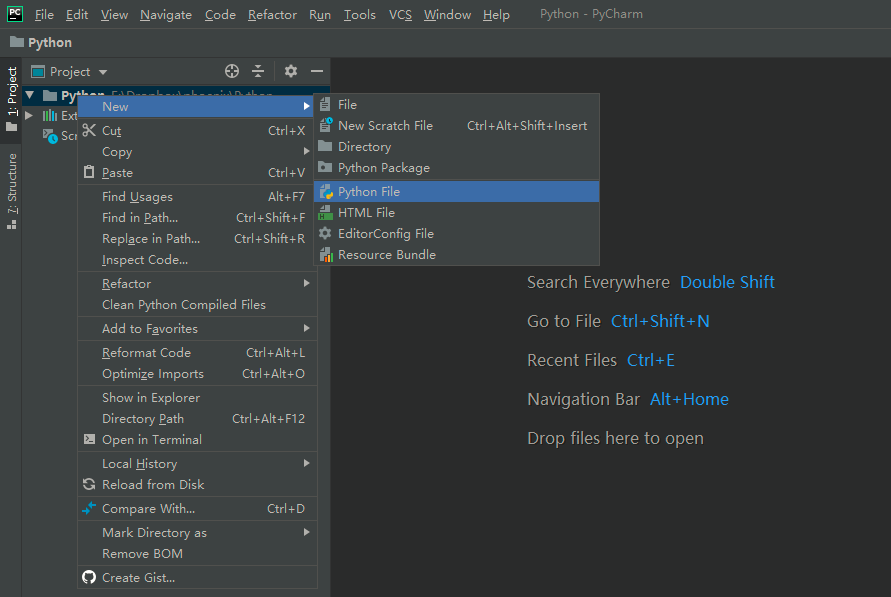Click the scissors icon next to Cut

click(x=89, y=130)
